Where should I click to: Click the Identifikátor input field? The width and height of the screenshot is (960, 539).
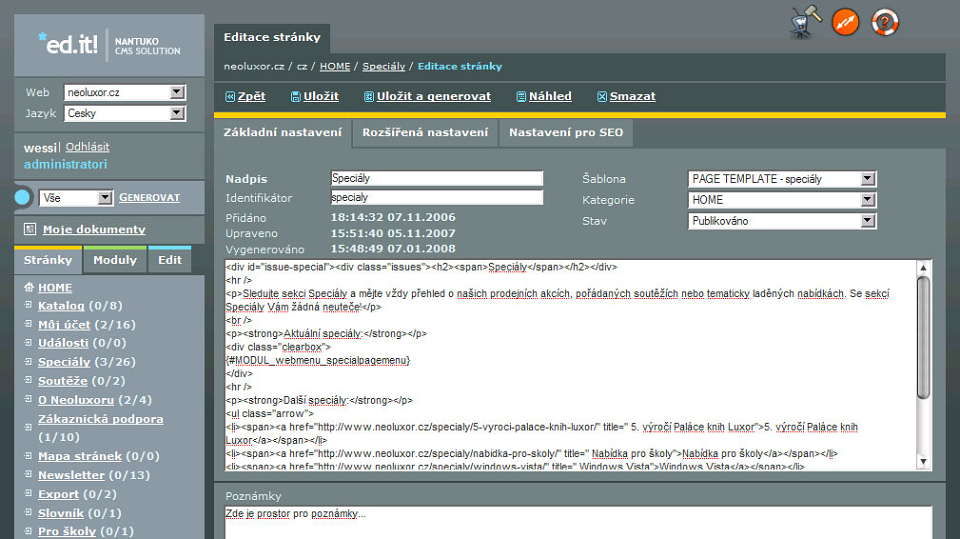pos(437,197)
